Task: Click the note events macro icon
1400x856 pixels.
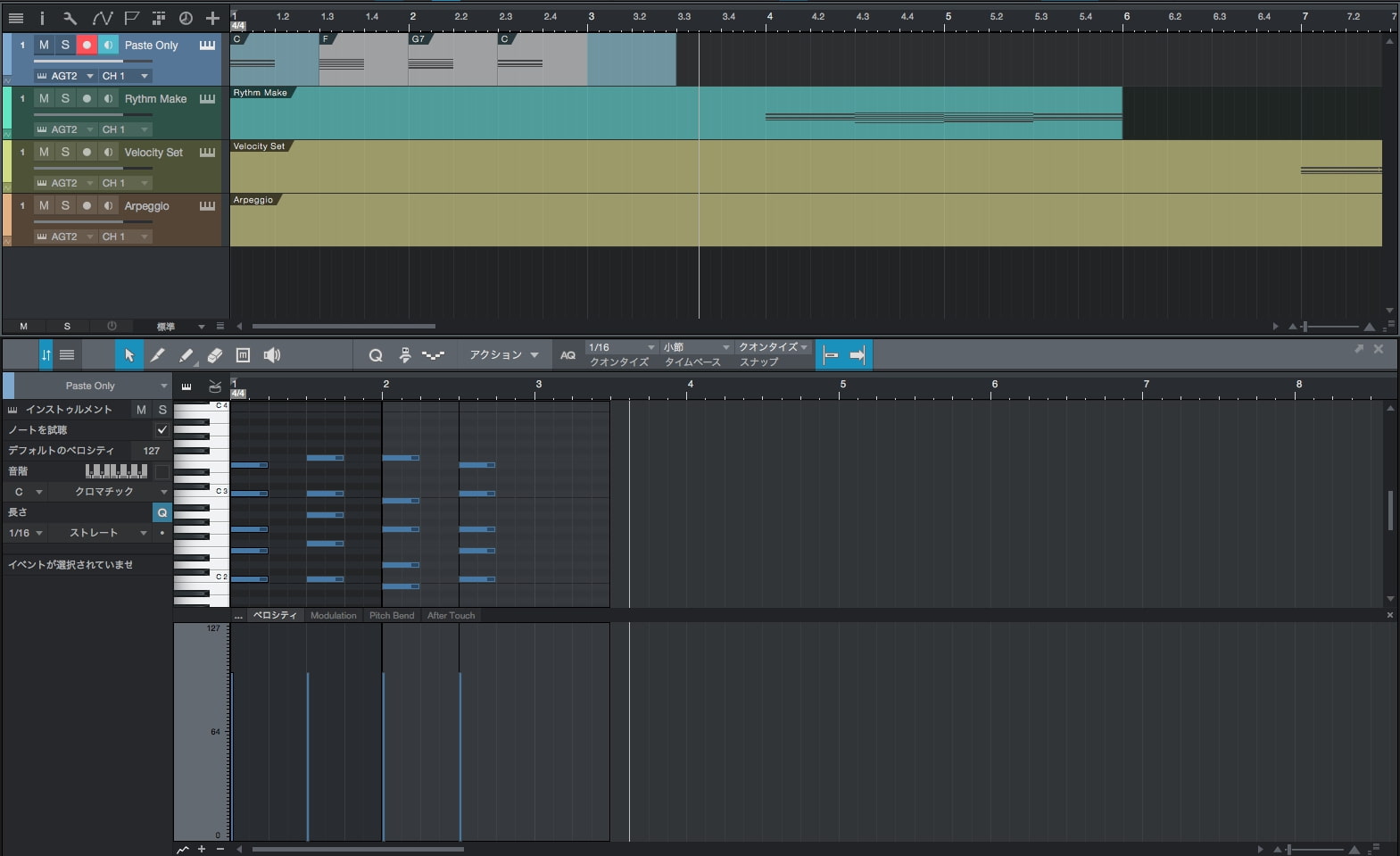Action: coord(434,355)
